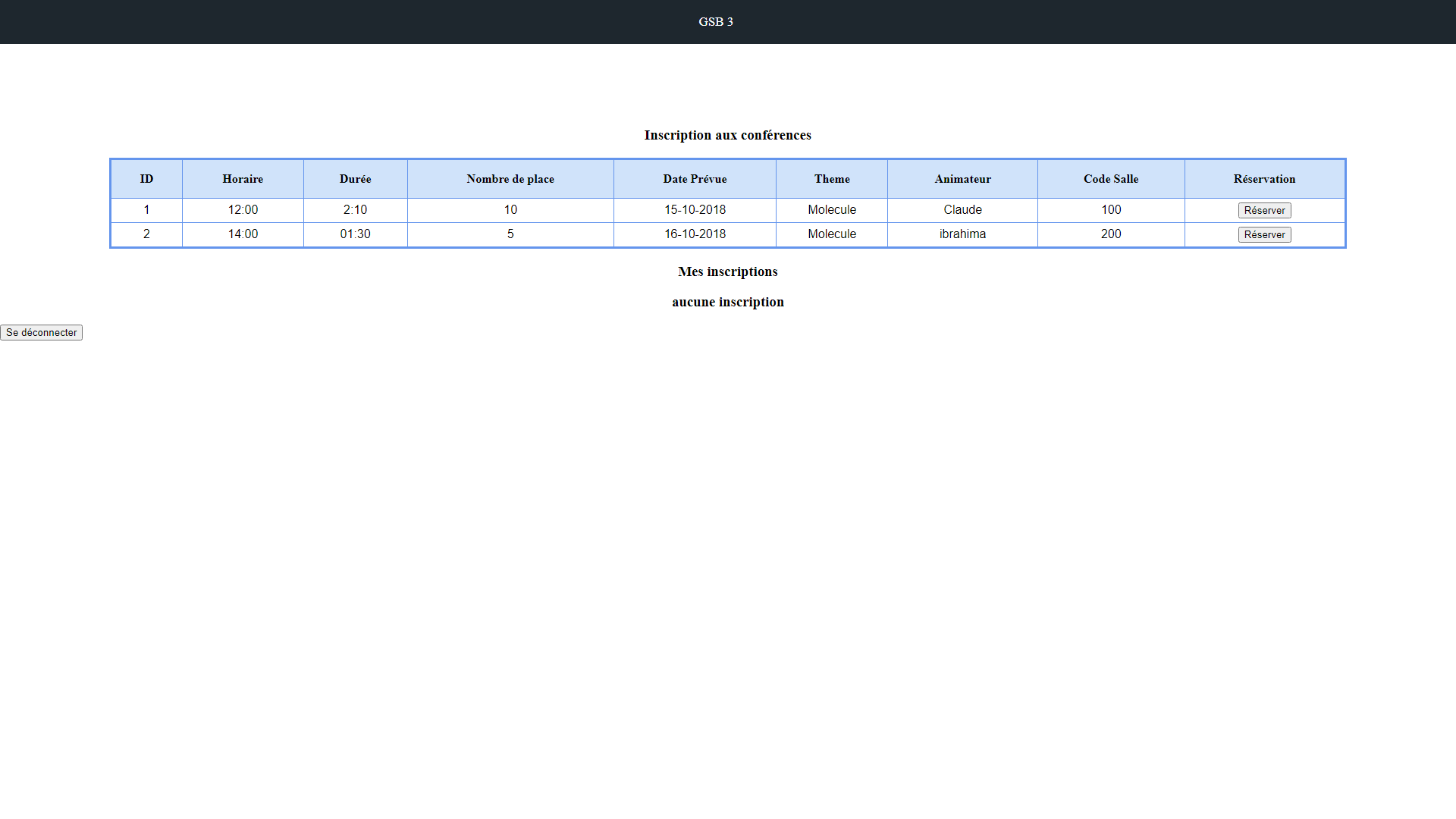This screenshot has width=1456, height=819.
Task: Click the Date Prévue column header
Action: [x=695, y=179]
